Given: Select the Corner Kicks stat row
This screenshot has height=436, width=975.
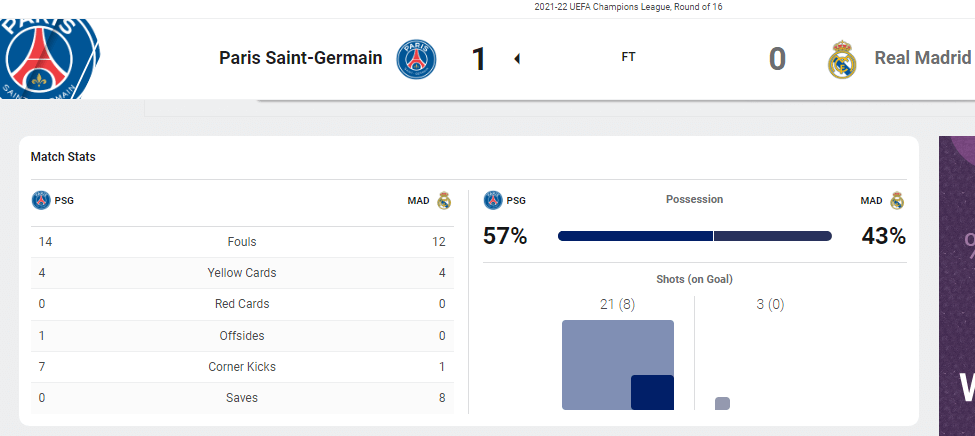Looking at the screenshot, I should point(243,367).
